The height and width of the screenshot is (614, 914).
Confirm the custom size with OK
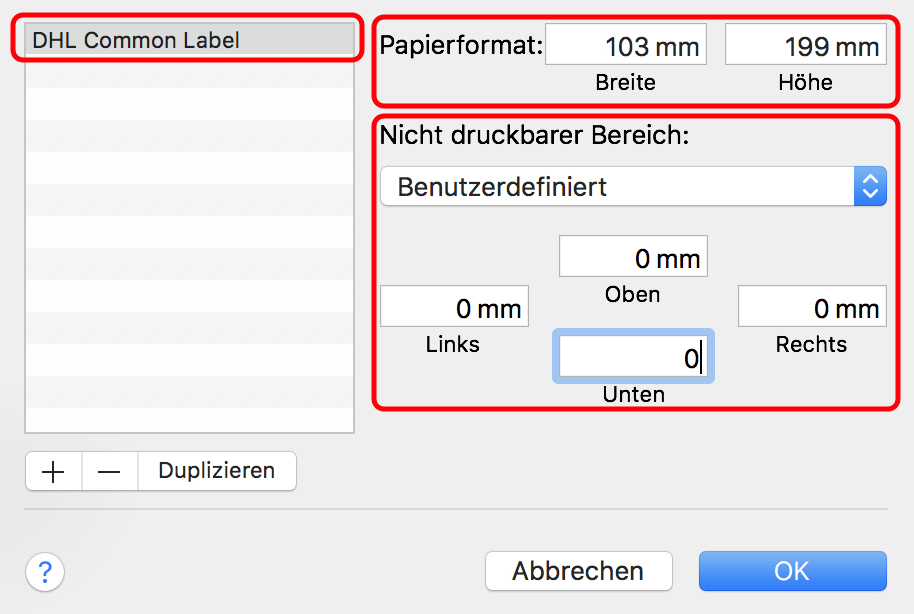pyautogui.click(x=793, y=571)
